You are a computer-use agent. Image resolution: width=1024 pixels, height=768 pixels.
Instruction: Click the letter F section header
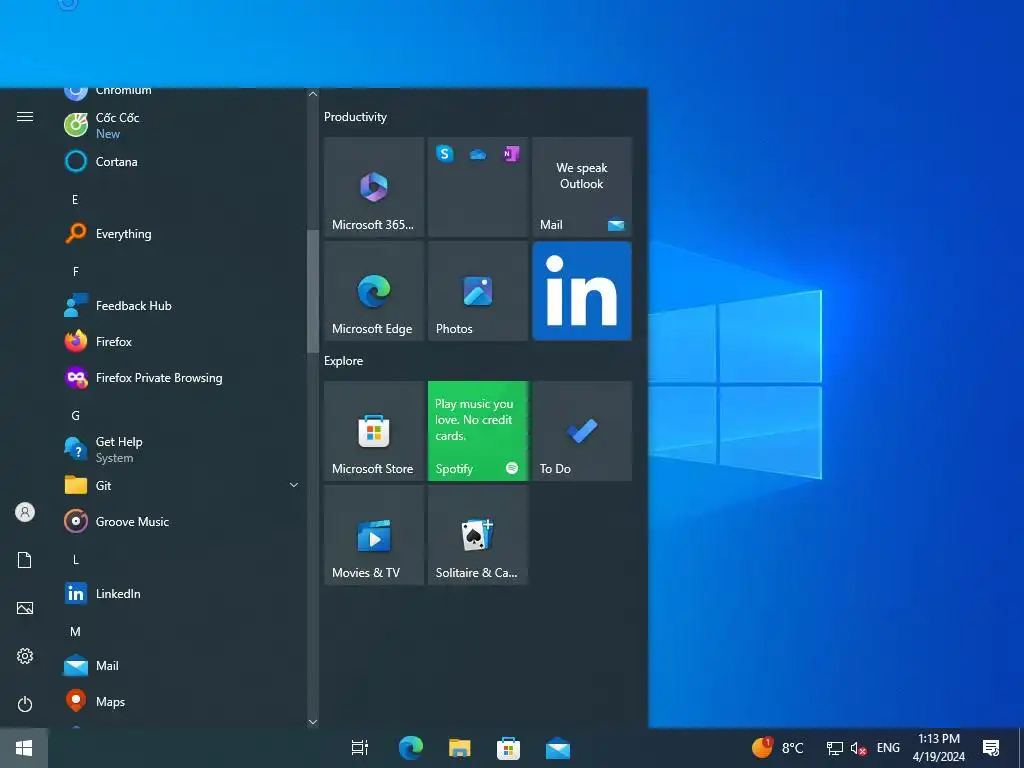[x=75, y=271]
